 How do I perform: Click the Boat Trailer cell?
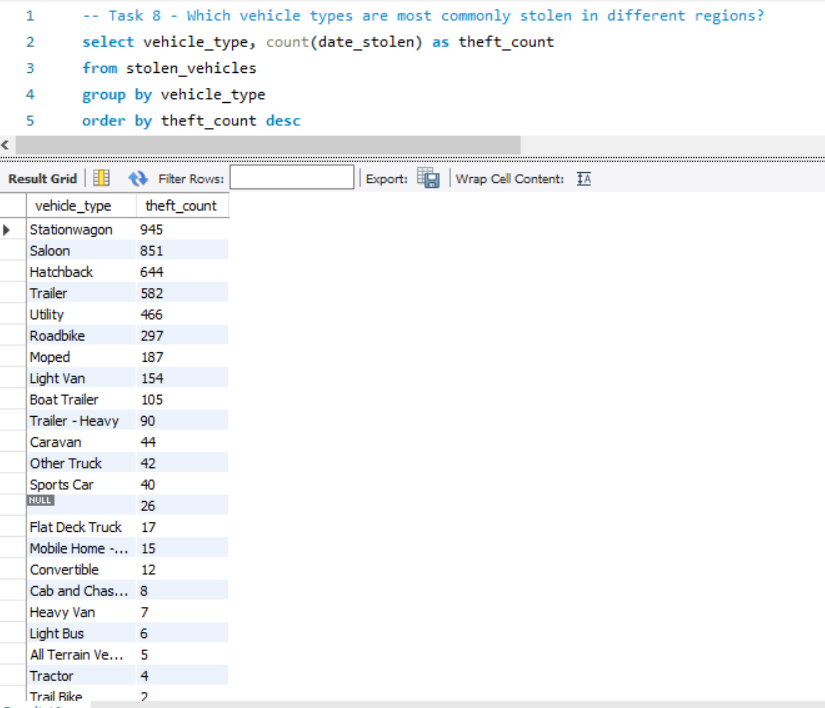[x=64, y=399]
